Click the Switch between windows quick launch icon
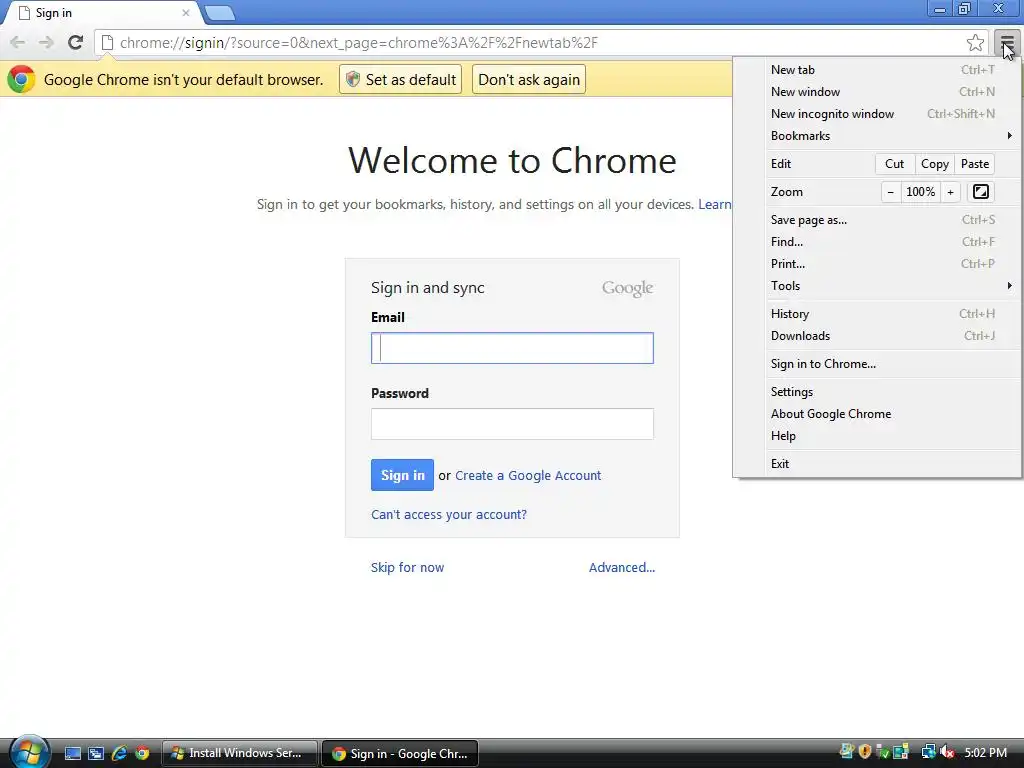 coord(96,753)
